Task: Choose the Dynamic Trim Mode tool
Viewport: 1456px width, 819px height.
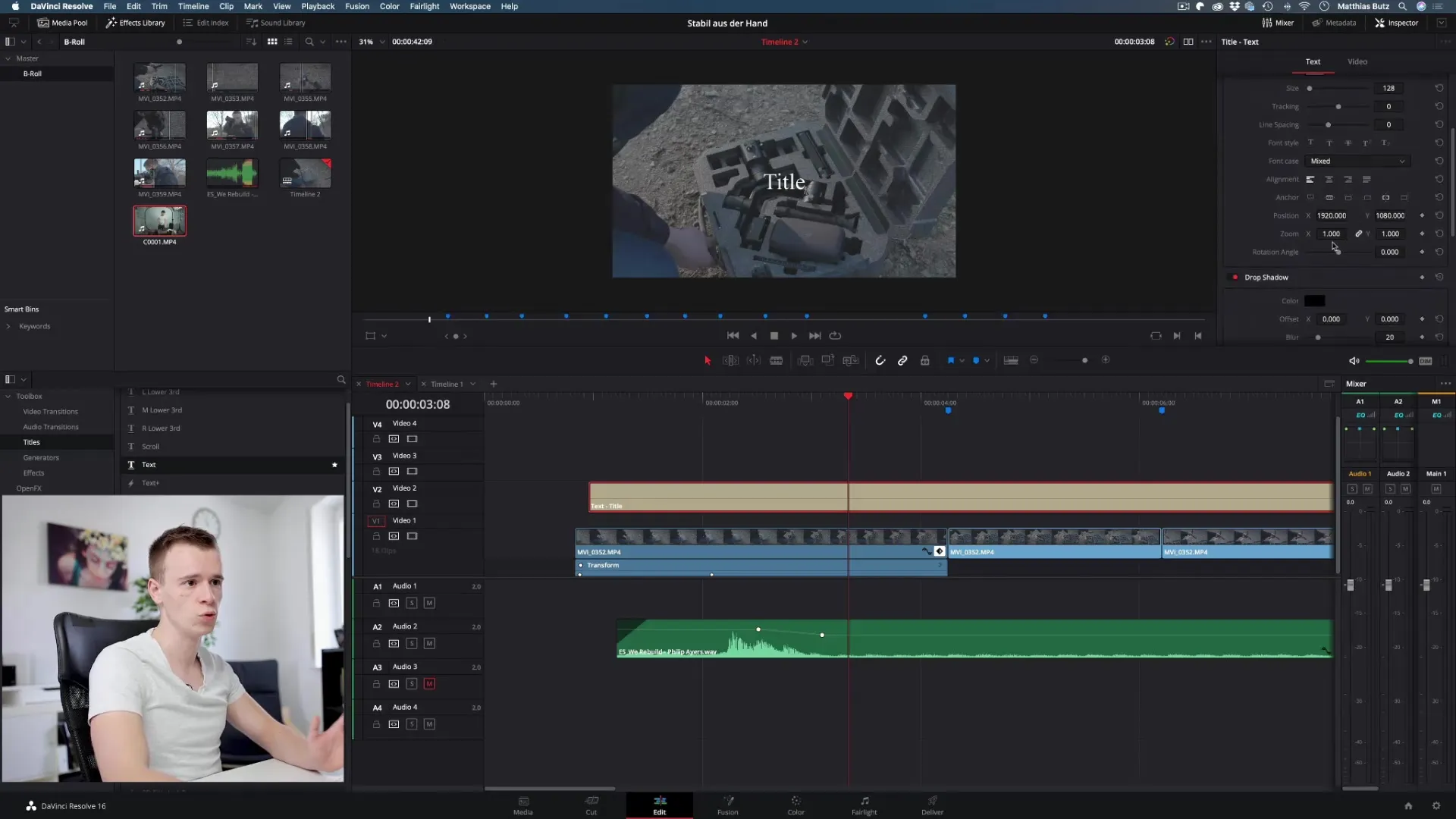Action: [754, 360]
